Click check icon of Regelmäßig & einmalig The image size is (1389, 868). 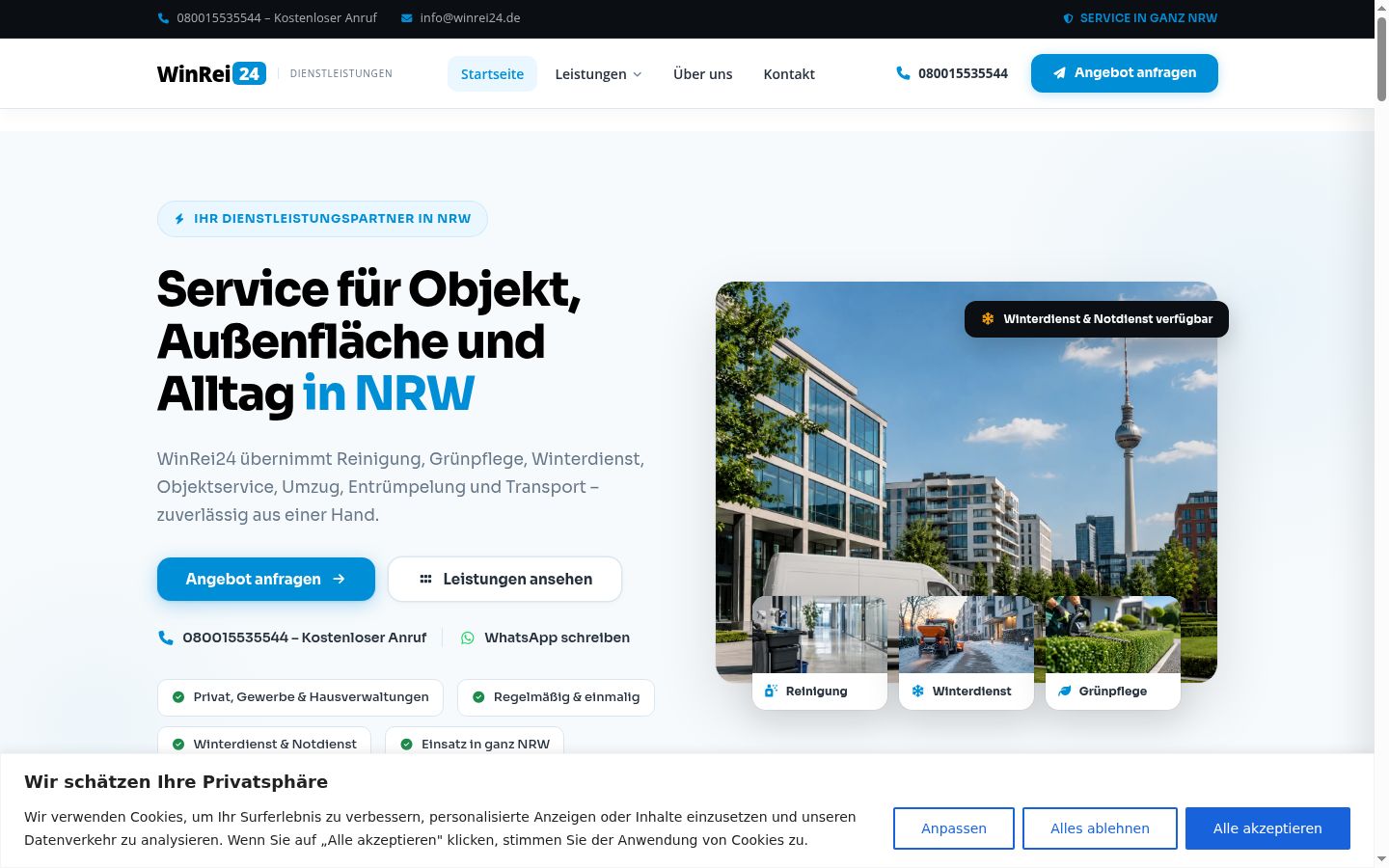[478, 697]
